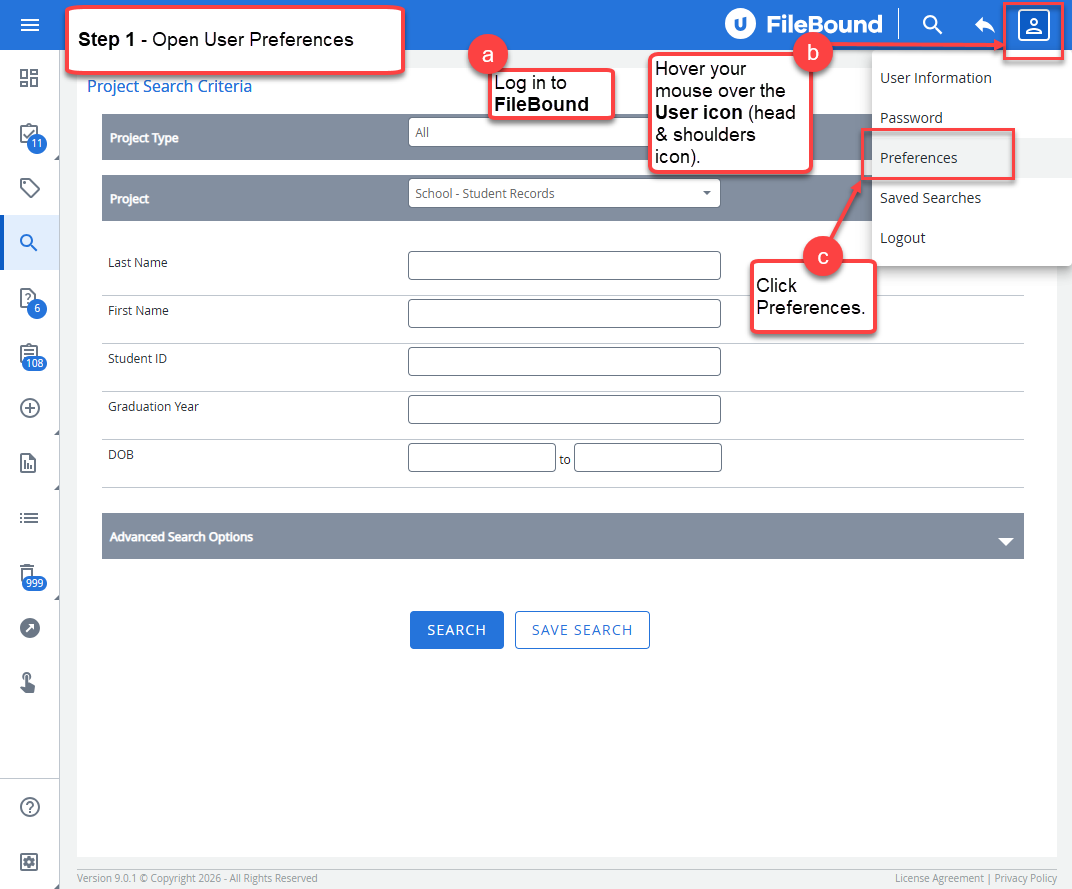1072x889 pixels.
Task: Open assignments icon with badge 11
Action: (x=31, y=136)
